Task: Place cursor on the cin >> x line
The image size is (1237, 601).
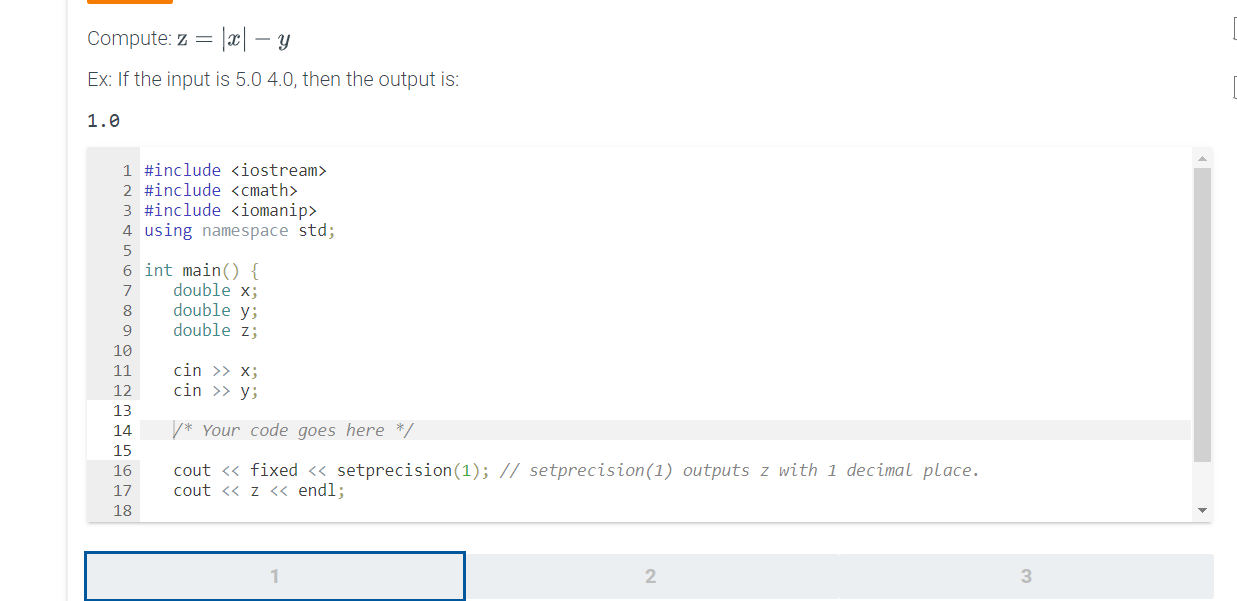Action: pyautogui.click(x=215, y=370)
